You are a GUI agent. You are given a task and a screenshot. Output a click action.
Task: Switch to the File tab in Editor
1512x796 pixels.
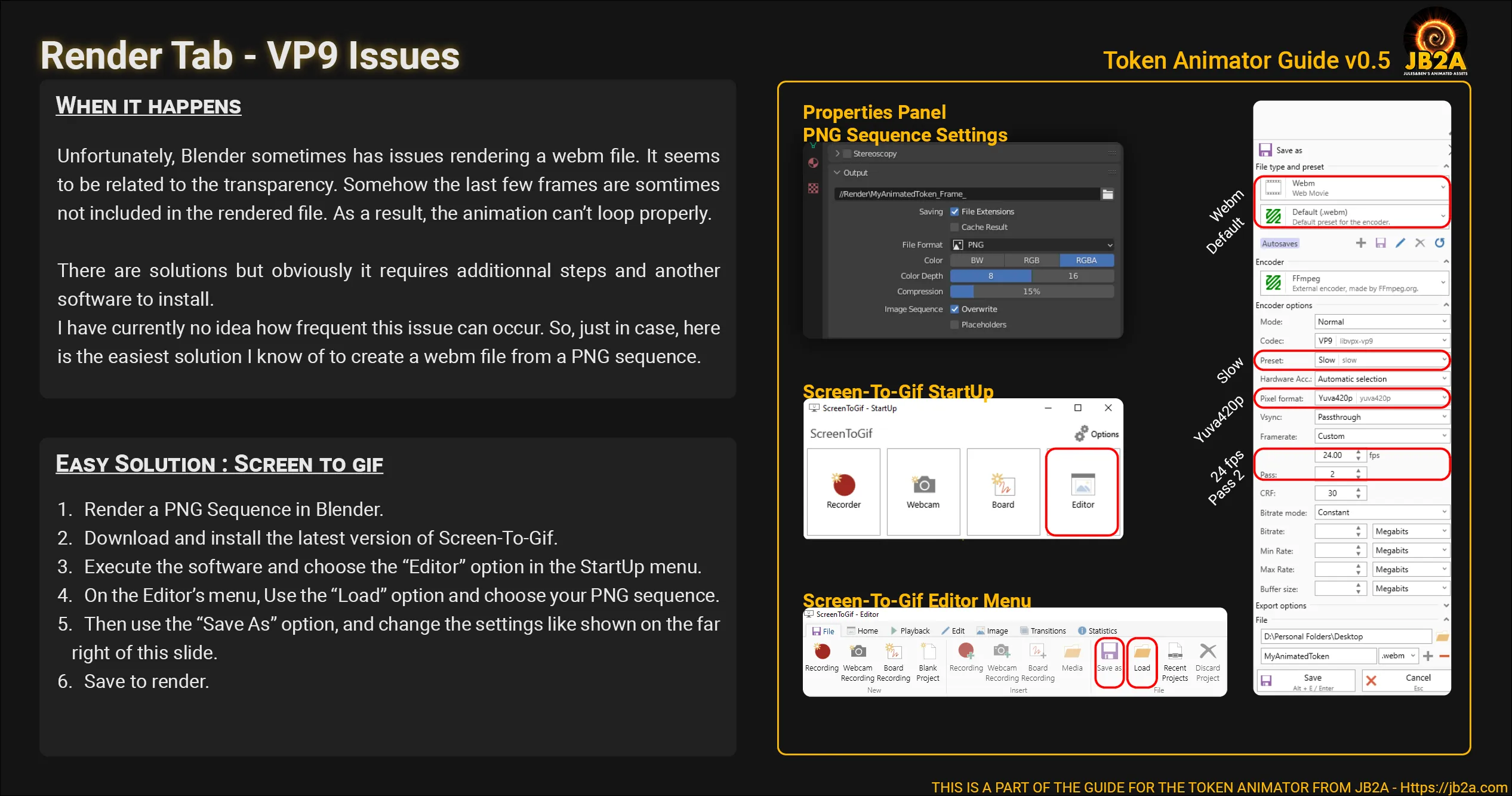tap(823, 631)
